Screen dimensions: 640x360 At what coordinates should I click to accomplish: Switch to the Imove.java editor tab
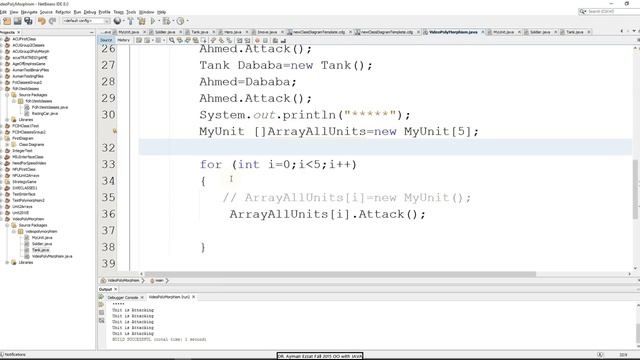(267, 32)
